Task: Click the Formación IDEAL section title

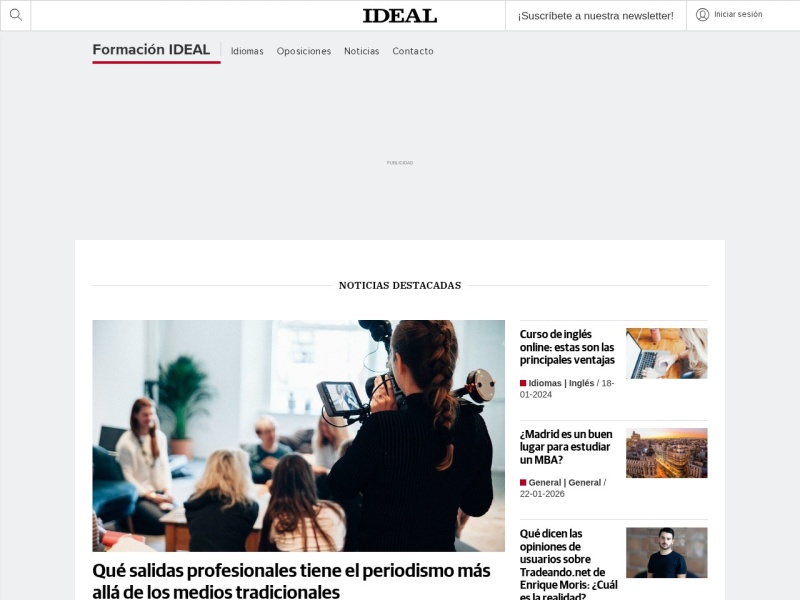Action: click(x=151, y=49)
